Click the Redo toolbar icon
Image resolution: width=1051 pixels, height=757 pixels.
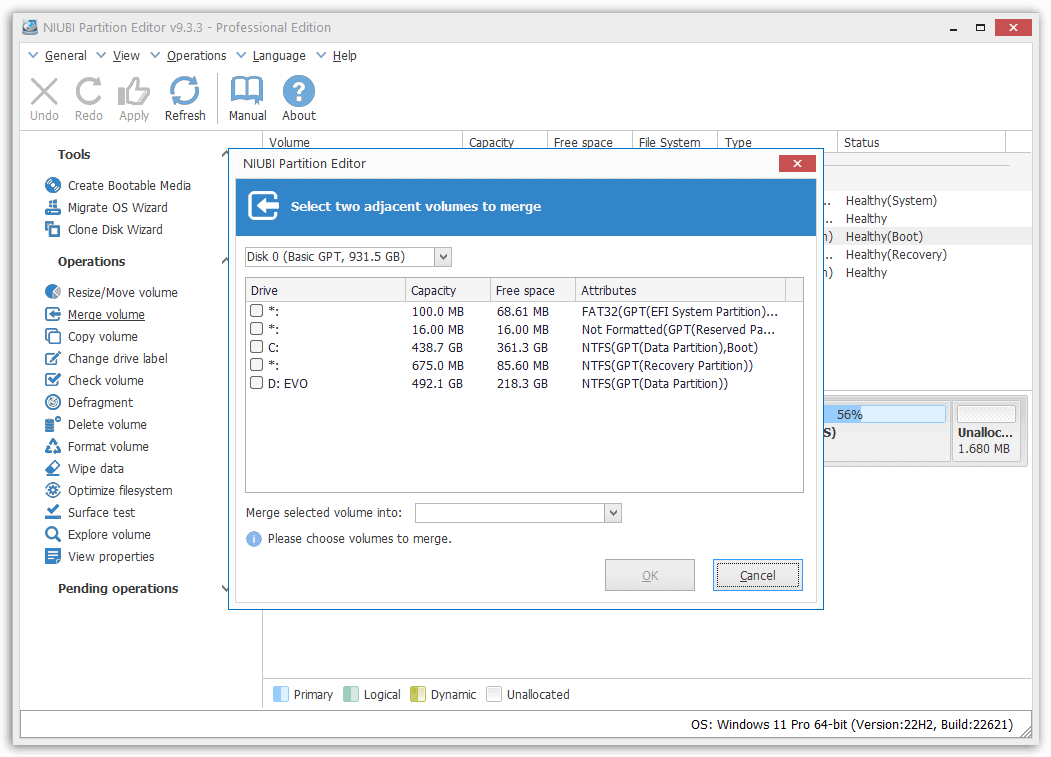click(x=88, y=91)
